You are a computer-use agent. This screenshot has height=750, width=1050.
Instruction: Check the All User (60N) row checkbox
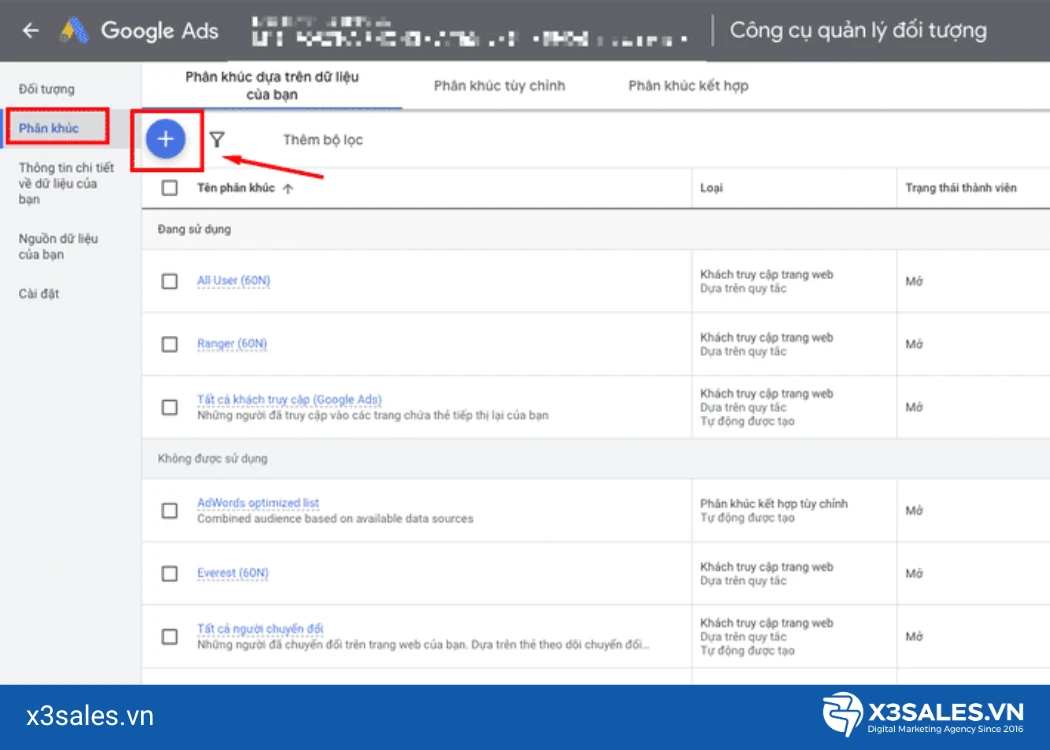tap(169, 281)
